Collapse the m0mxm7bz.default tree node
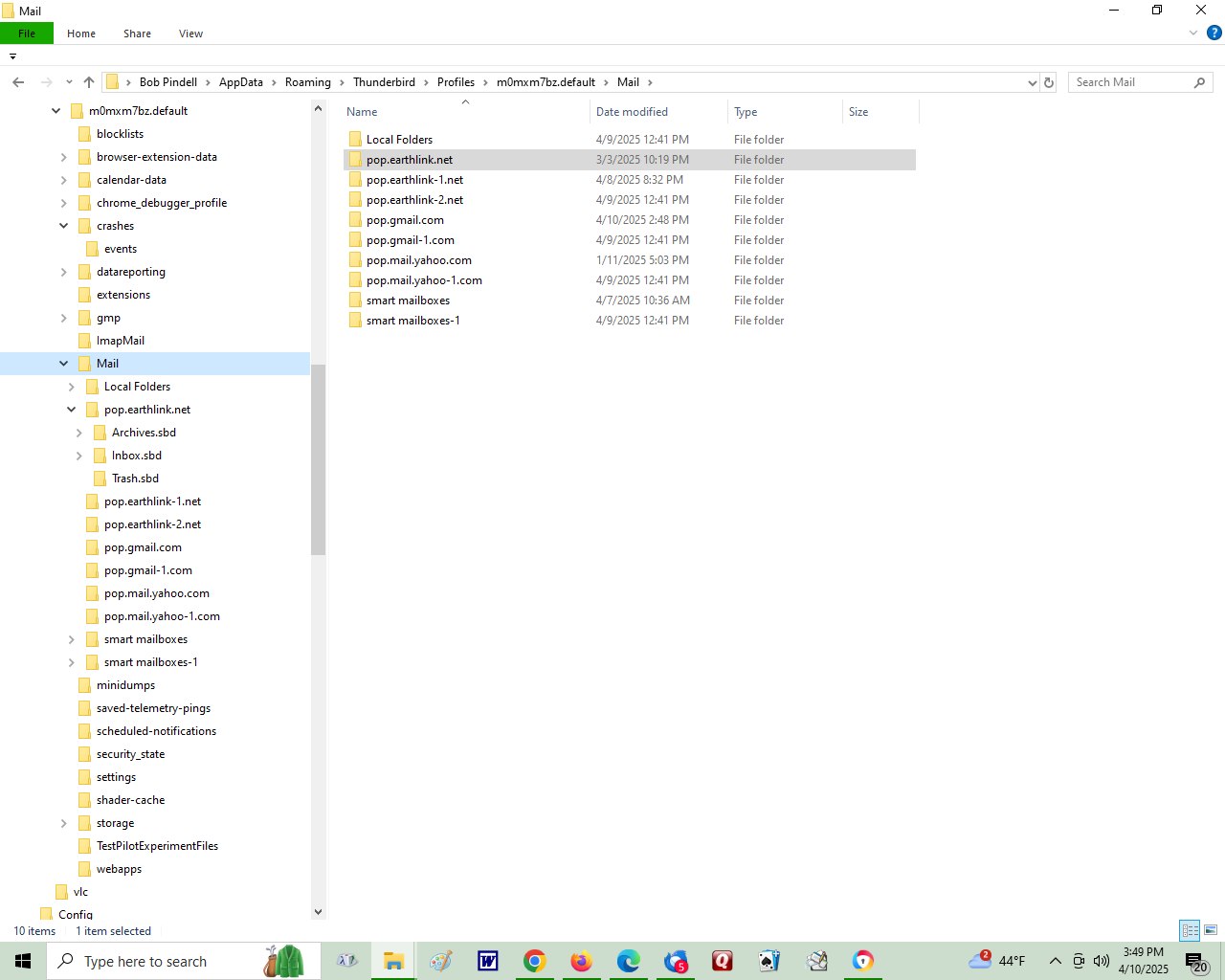Viewport: 1225px width, 980px height. [56, 111]
